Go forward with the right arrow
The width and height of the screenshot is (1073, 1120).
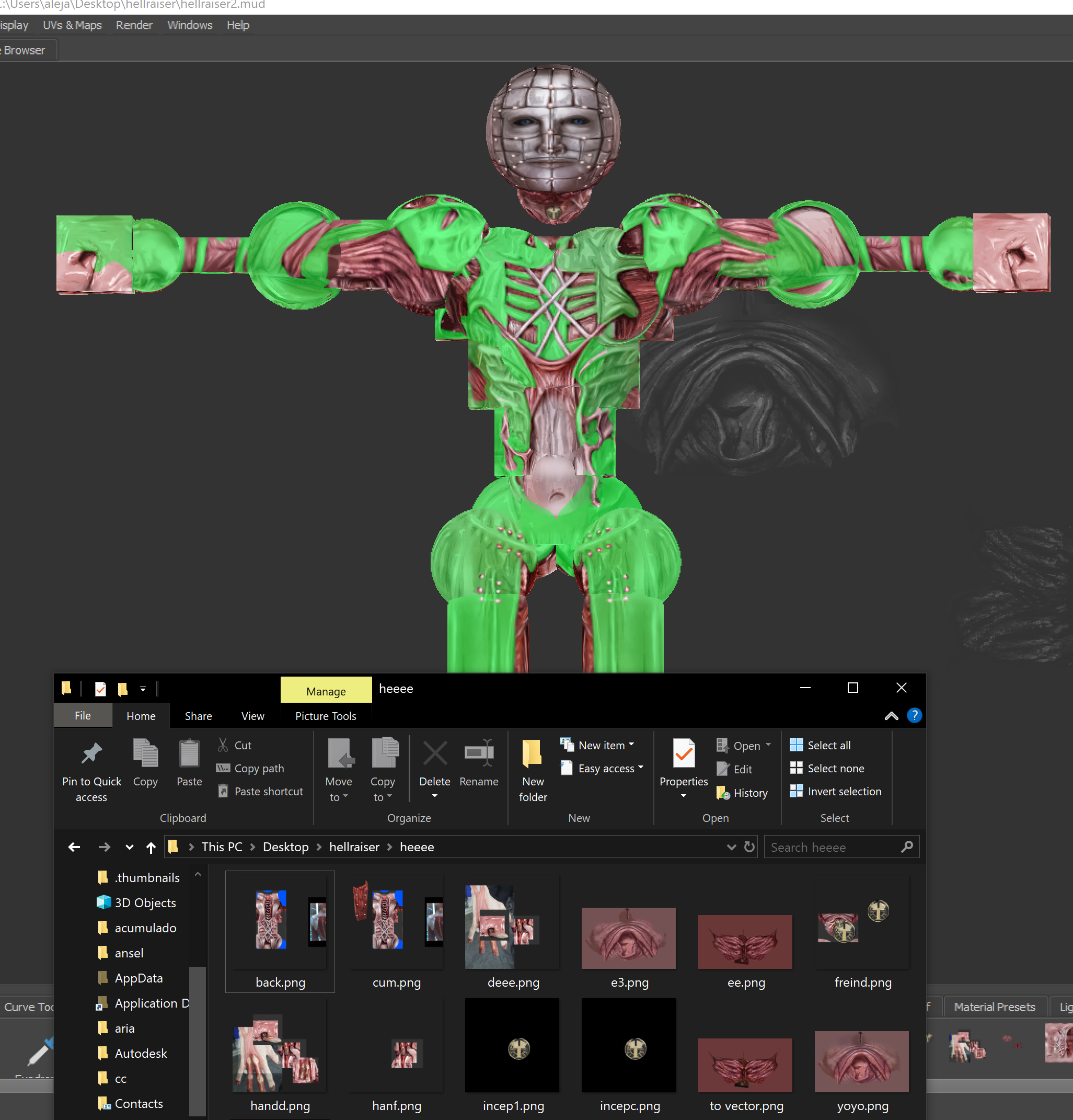click(x=104, y=847)
